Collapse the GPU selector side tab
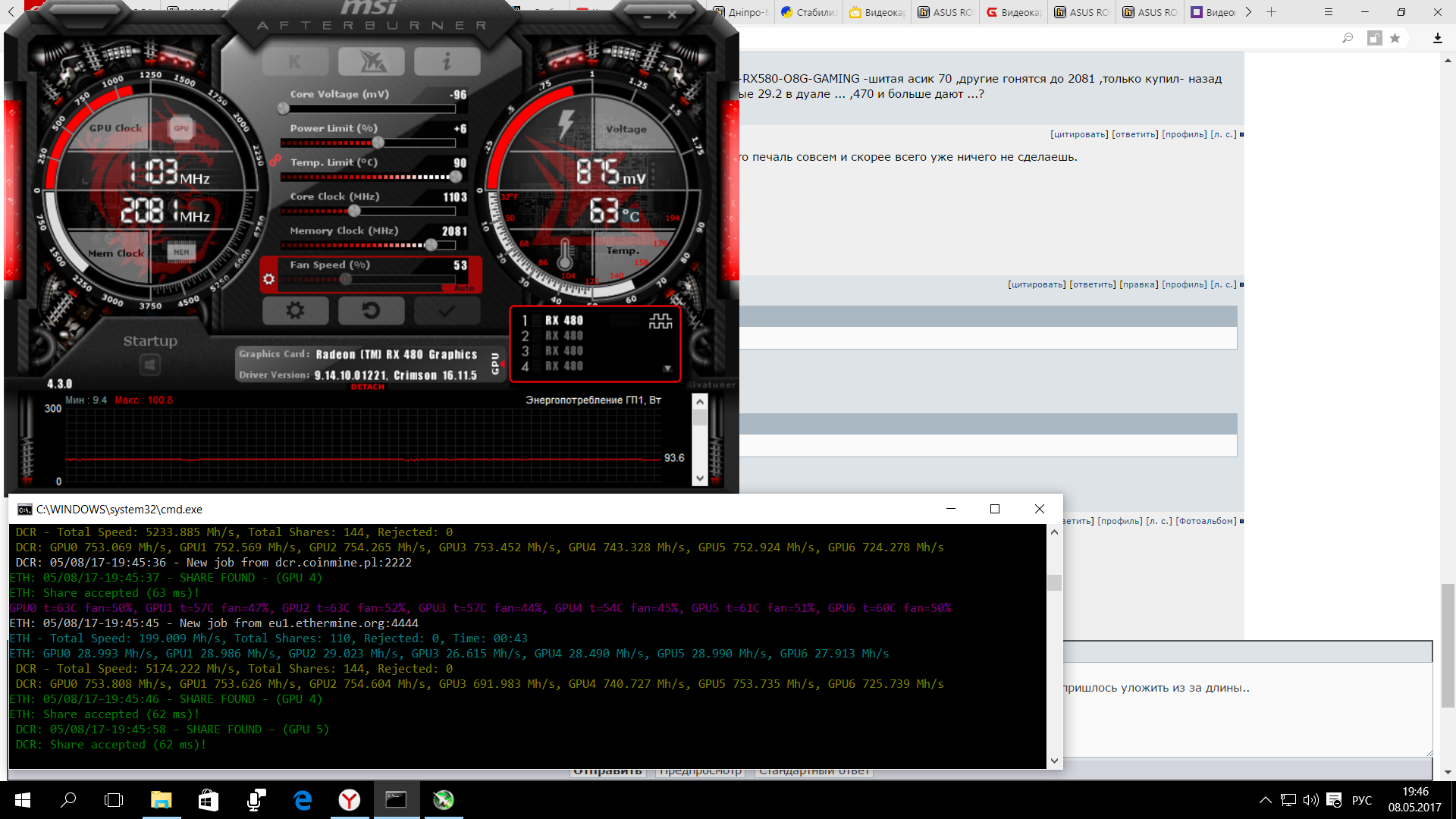This screenshot has height=819, width=1456. click(495, 362)
